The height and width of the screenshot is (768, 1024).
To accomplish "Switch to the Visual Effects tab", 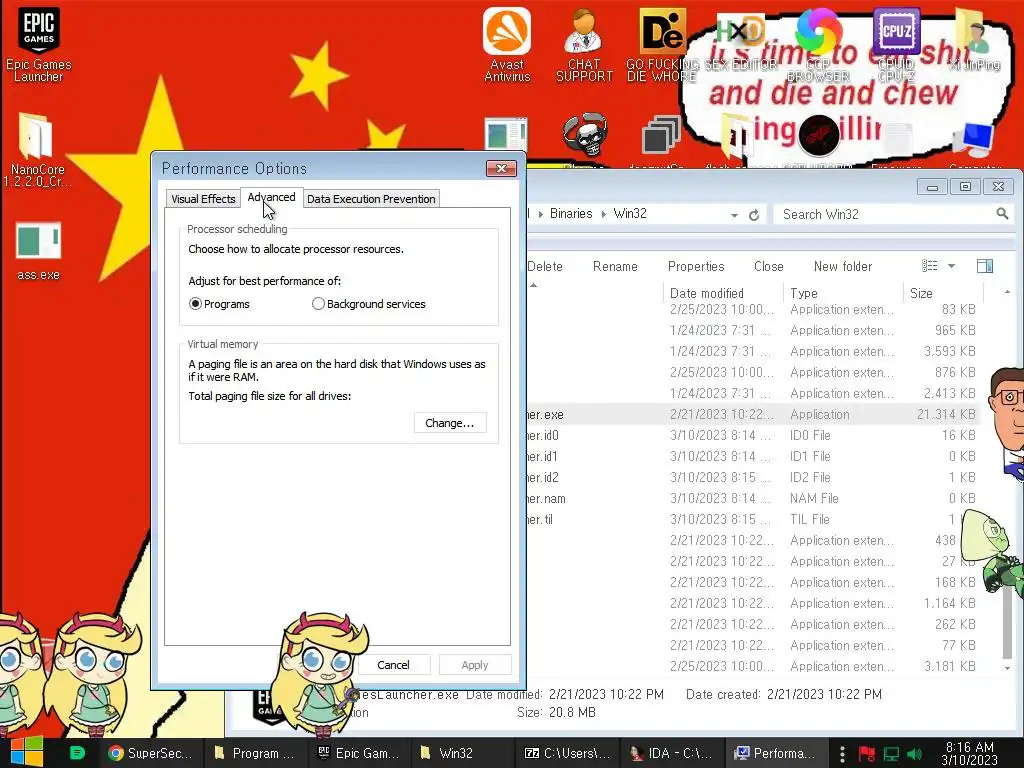I will pyautogui.click(x=202, y=199).
